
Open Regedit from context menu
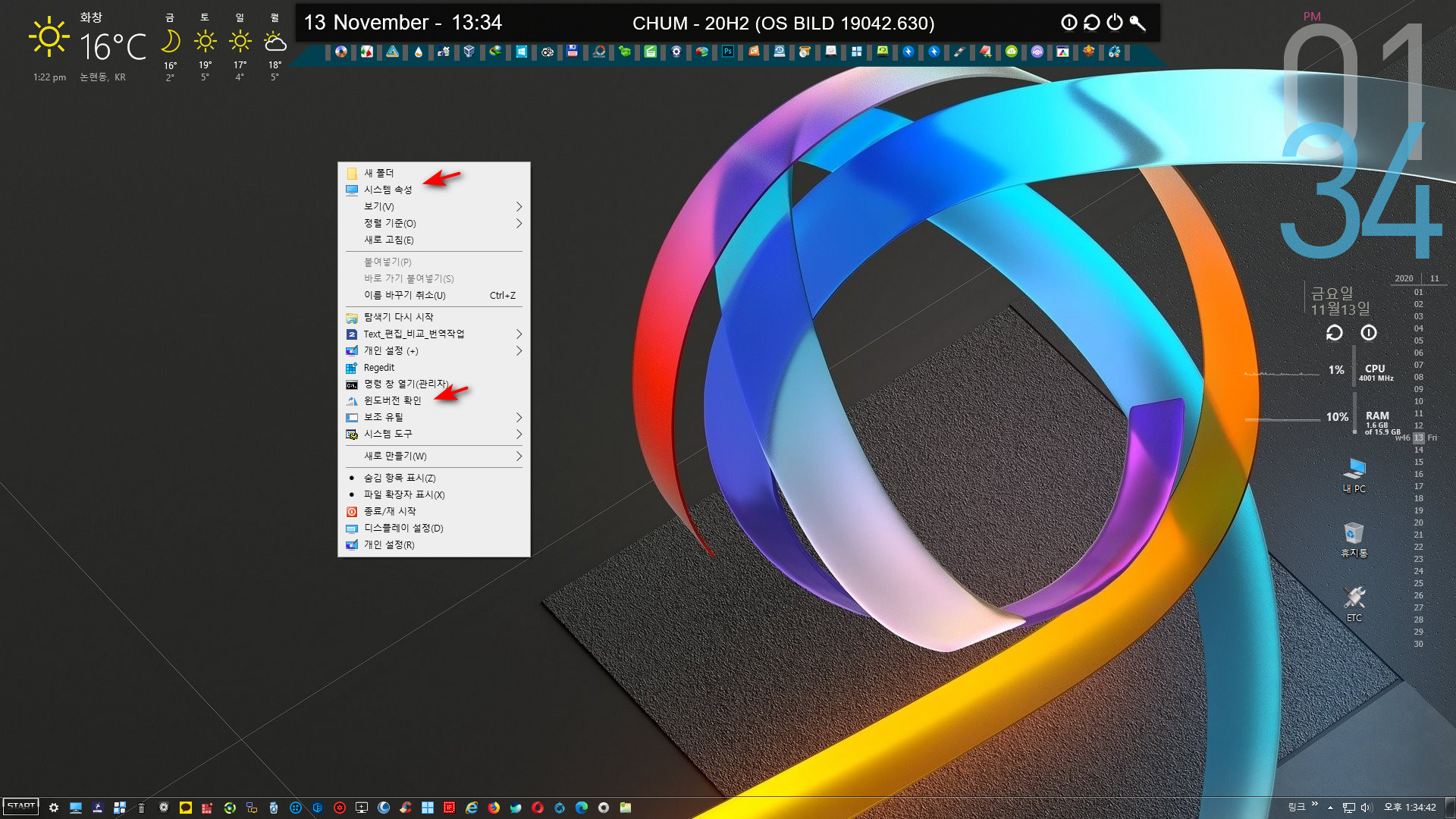tap(434, 367)
